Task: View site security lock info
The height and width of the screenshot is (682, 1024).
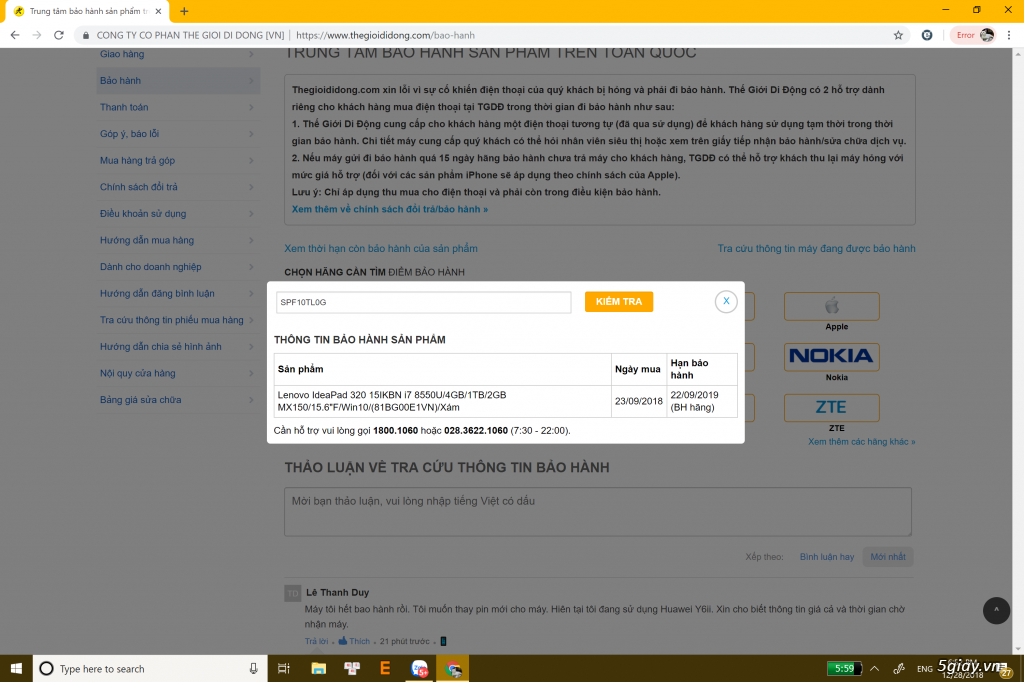Action: coord(86,35)
